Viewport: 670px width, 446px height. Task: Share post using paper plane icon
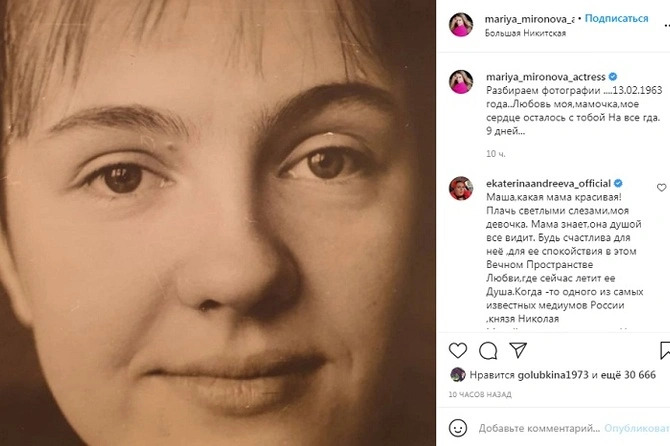[518, 351]
